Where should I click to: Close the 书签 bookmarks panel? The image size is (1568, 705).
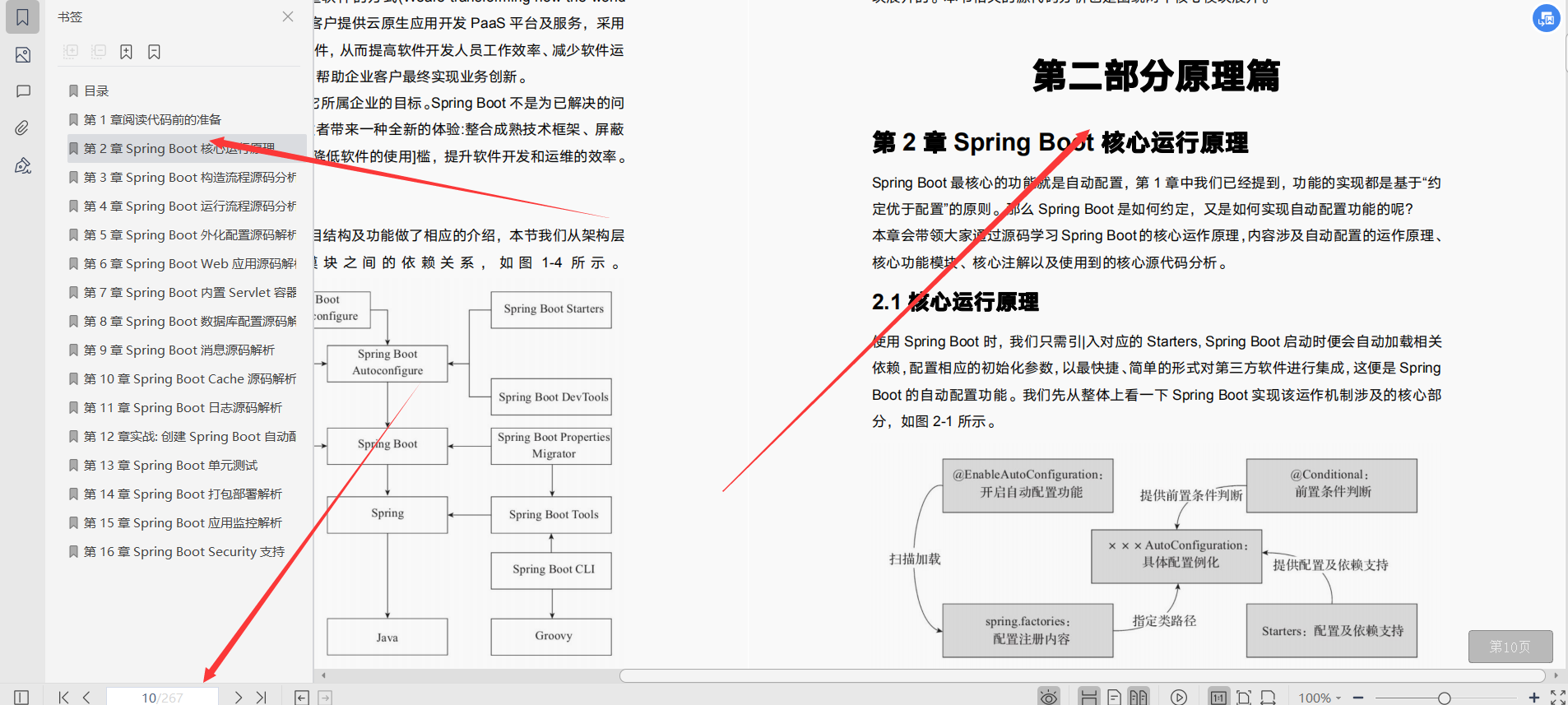(x=288, y=16)
